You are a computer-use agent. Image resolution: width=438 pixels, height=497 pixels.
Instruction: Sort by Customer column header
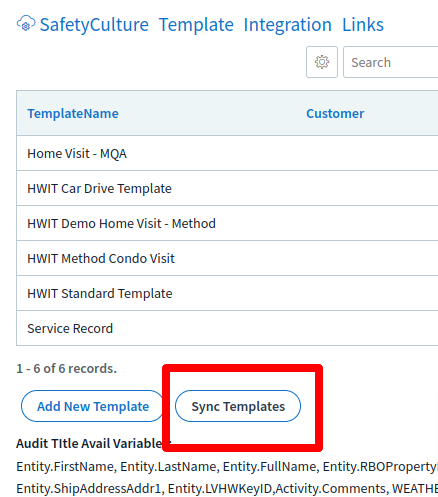tap(335, 113)
